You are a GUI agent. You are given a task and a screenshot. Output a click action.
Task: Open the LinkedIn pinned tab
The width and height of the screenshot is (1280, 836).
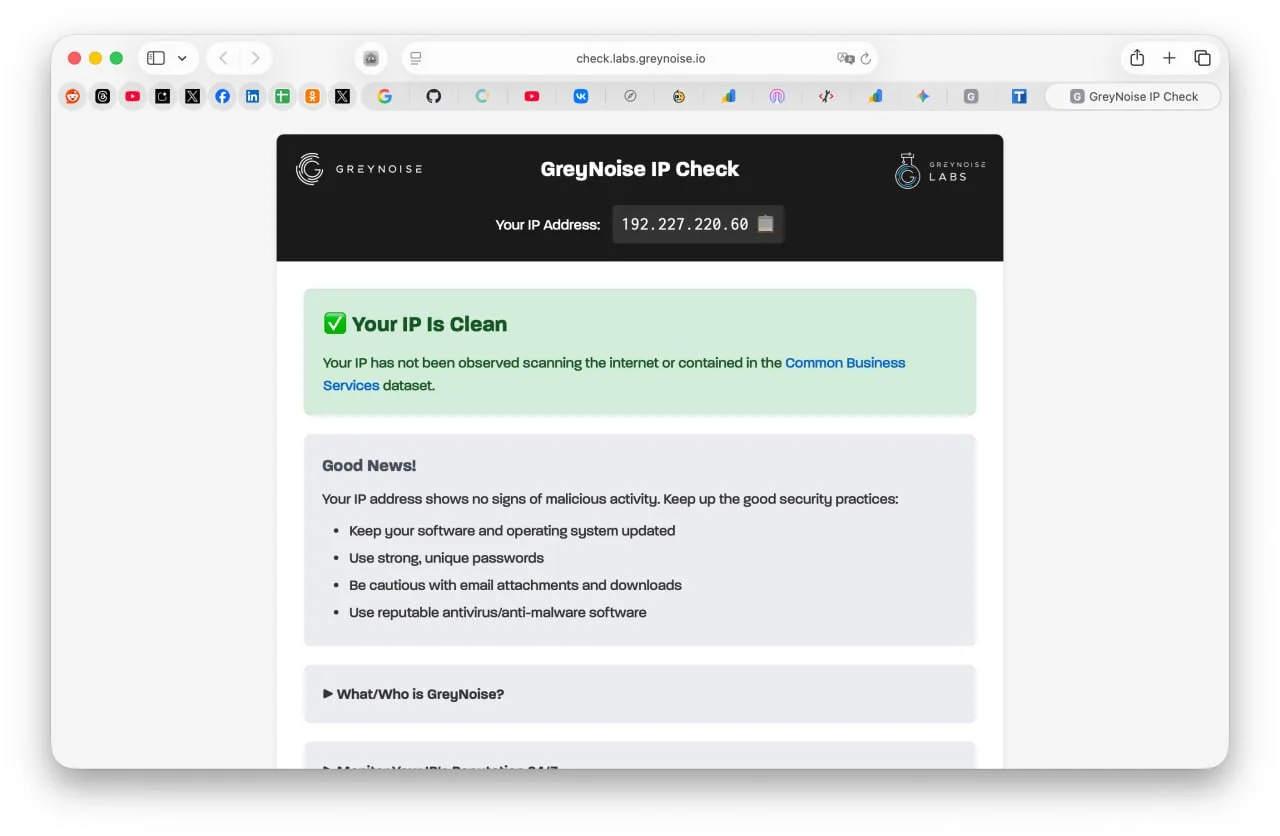tap(252, 97)
